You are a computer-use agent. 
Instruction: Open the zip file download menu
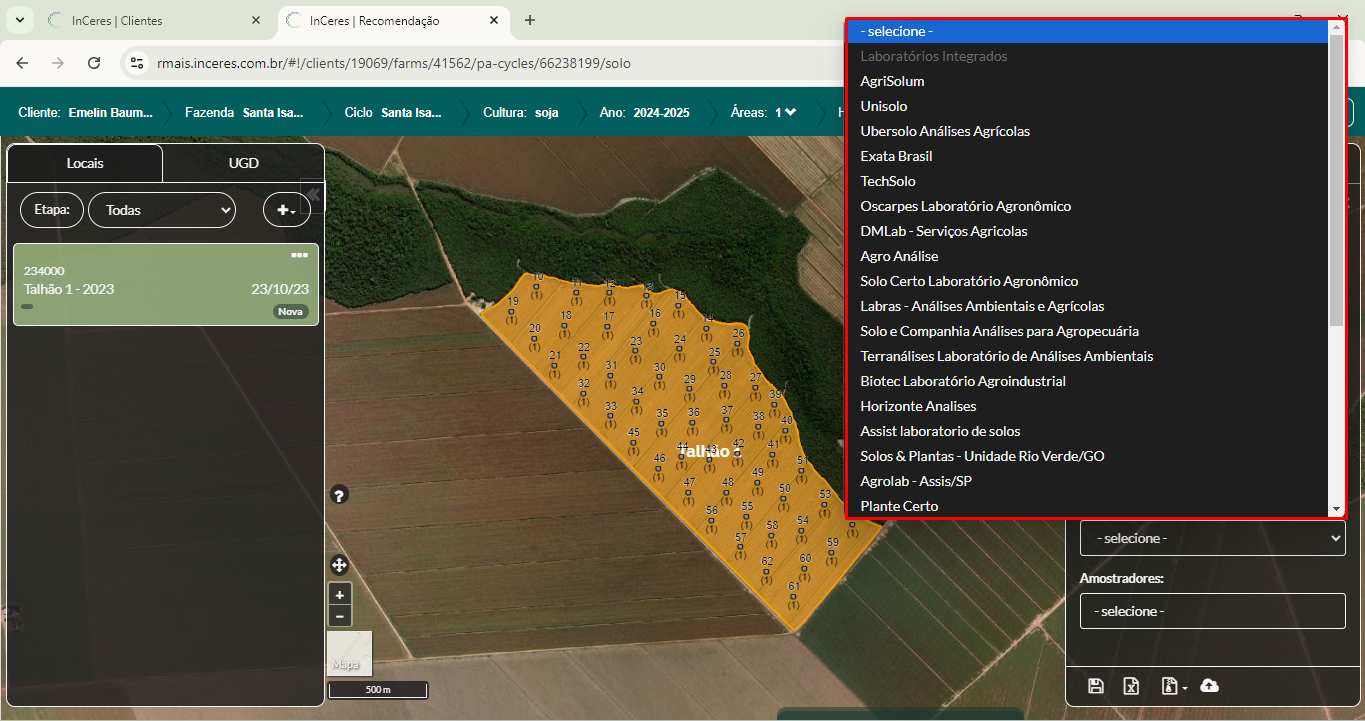coord(1174,686)
